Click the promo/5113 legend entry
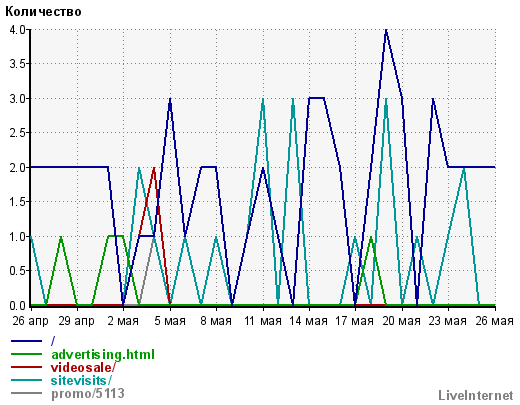The height and width of the screenshot is (405, 520). (88, 394)
